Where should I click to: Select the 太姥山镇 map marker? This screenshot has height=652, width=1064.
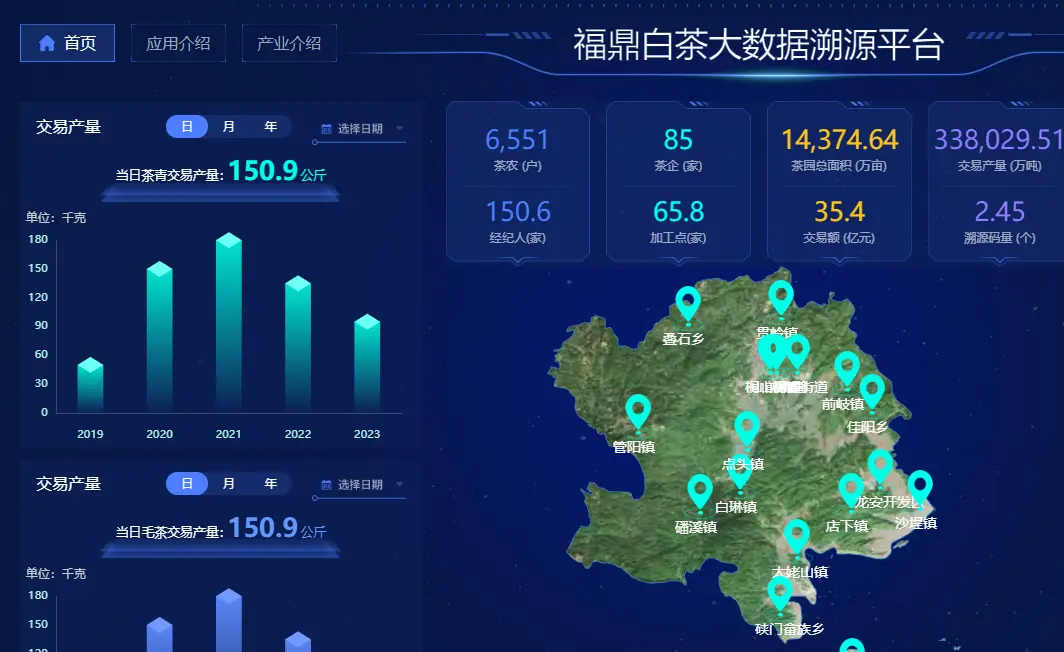(x=797, y=536)
